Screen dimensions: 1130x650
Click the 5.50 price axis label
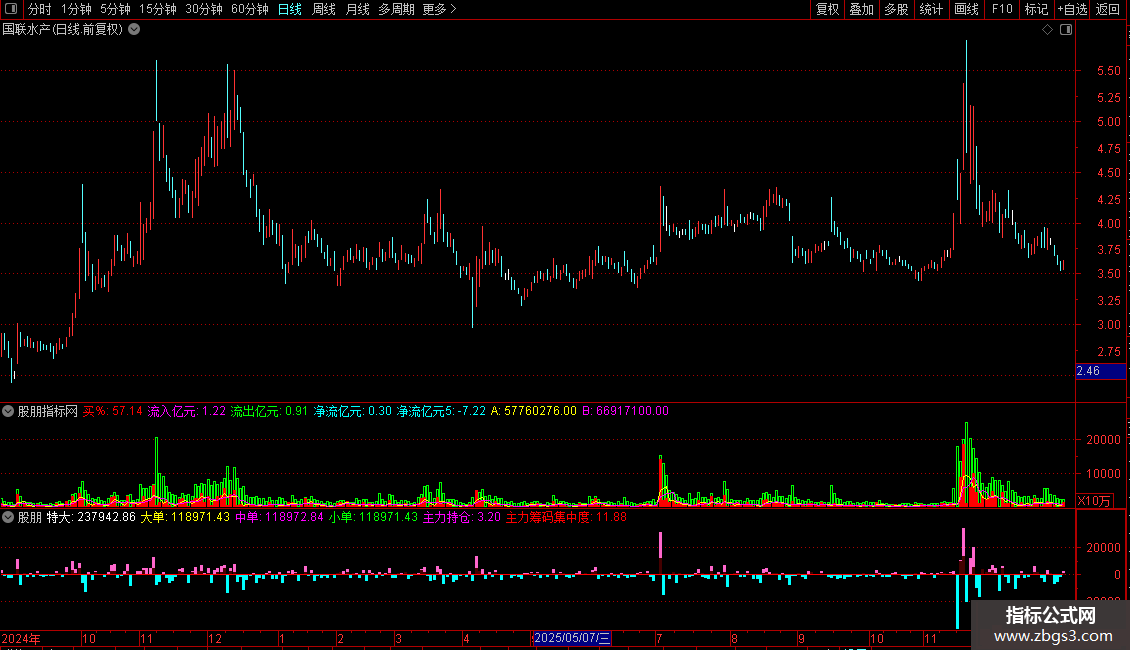[1108, 71]
